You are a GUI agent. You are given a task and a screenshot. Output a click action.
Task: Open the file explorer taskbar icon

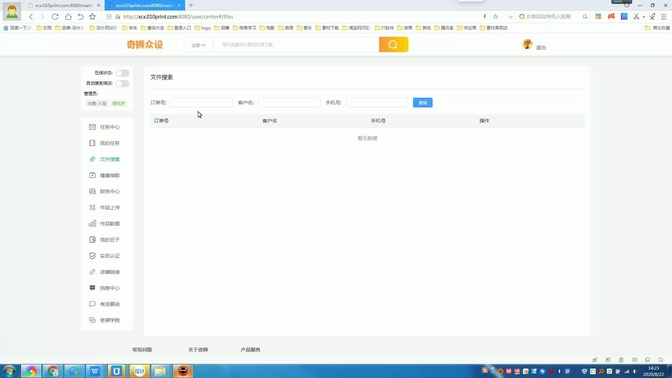[x=160, y=371]
